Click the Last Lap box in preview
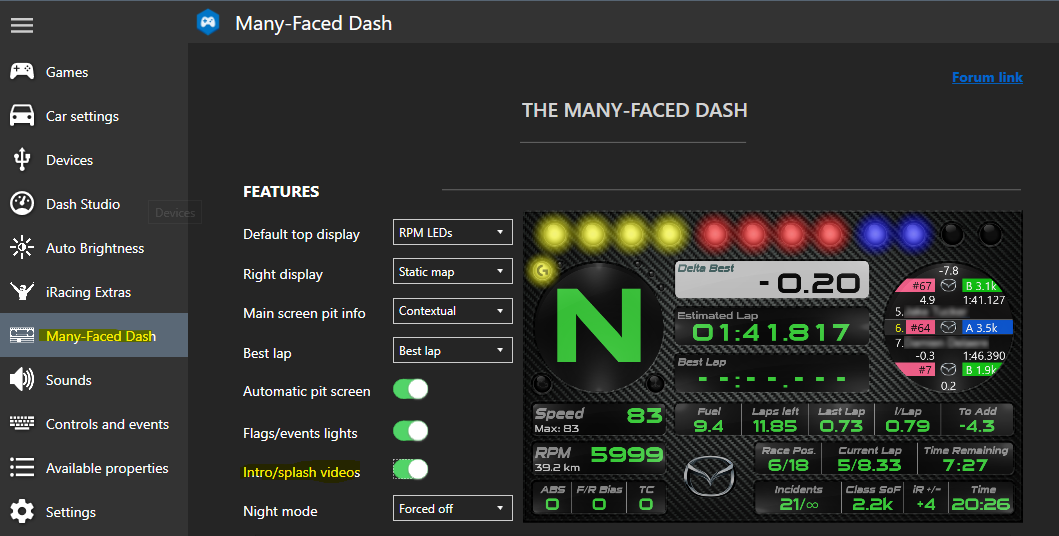 tap(841, 420)
